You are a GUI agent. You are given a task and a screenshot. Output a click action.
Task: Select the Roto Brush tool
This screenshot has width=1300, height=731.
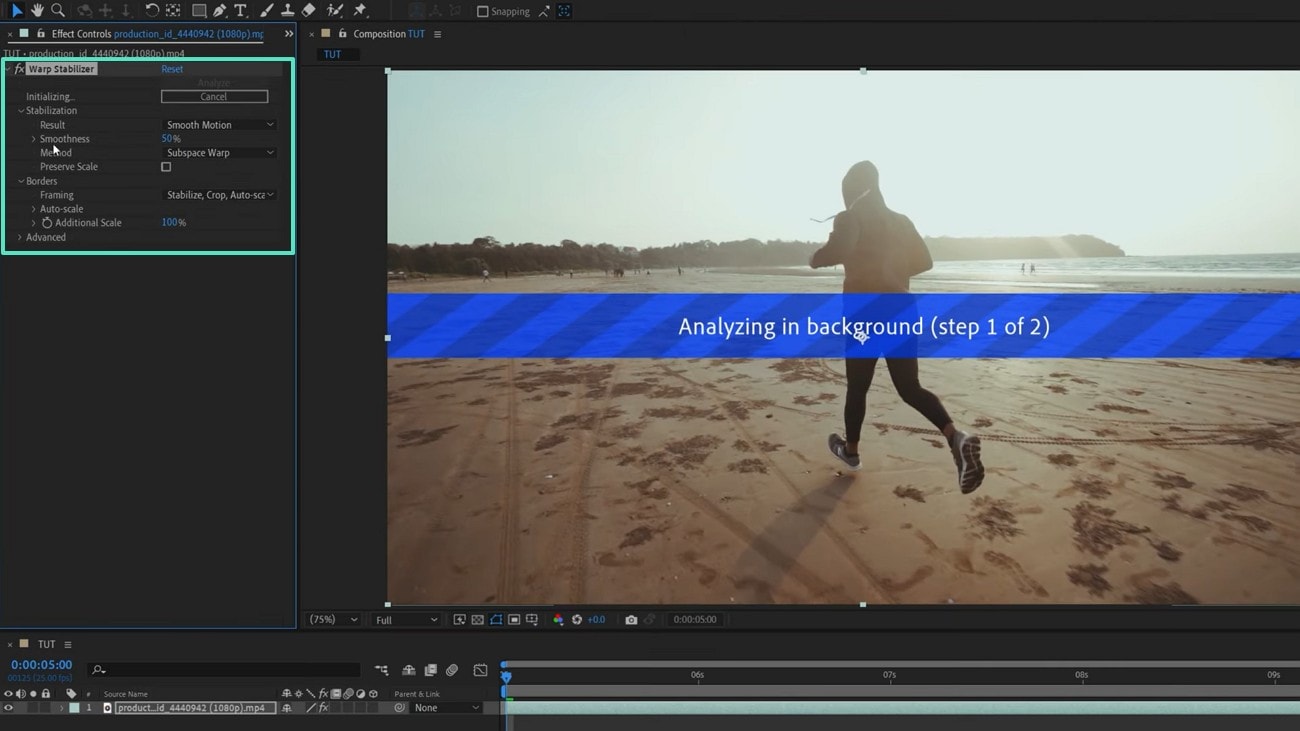point(334,11)
